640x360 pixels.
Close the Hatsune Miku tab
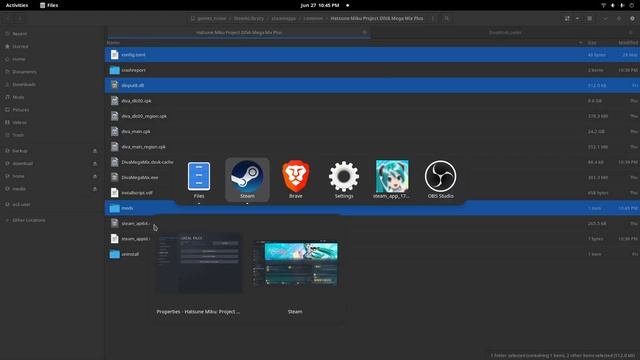tap(364, 32)
